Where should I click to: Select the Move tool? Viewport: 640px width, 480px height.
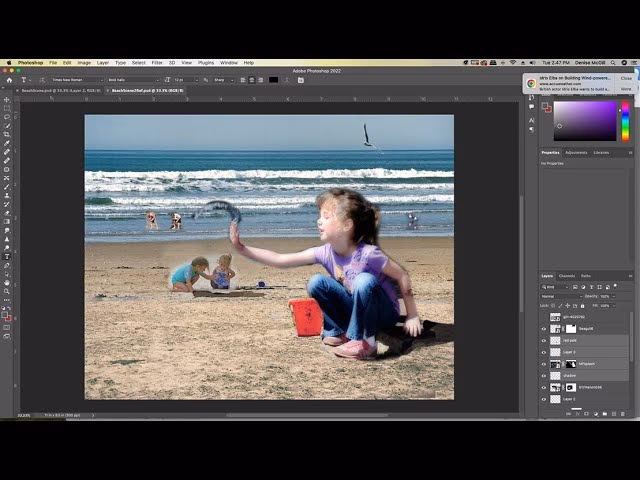7,100
